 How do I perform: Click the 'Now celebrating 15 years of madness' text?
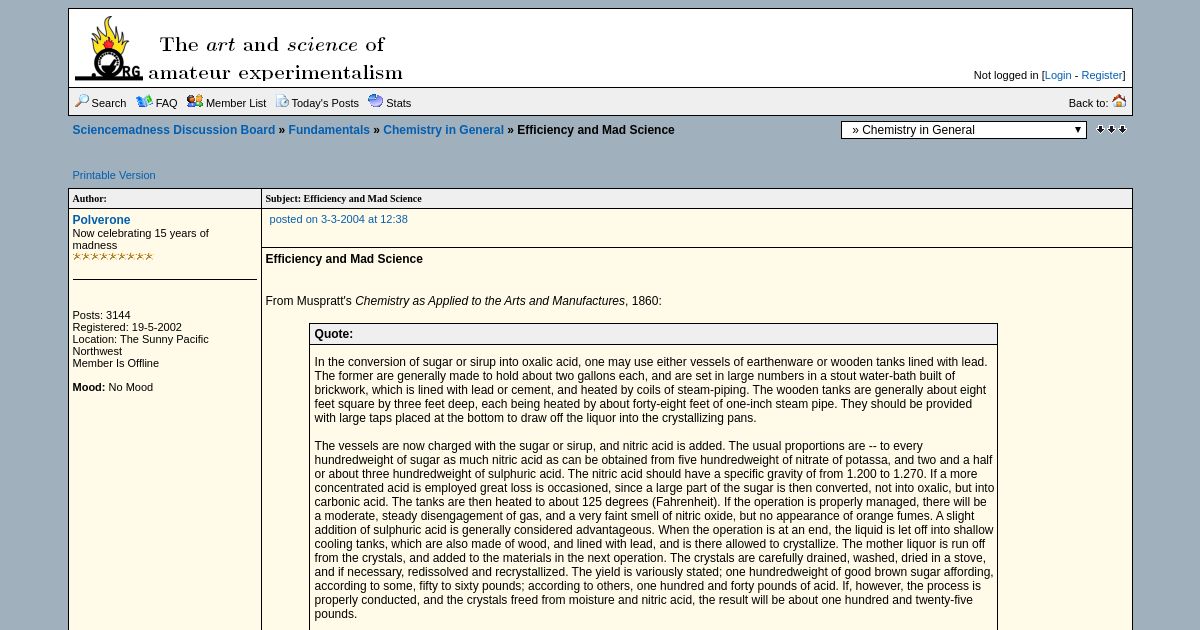pos(140,239)
